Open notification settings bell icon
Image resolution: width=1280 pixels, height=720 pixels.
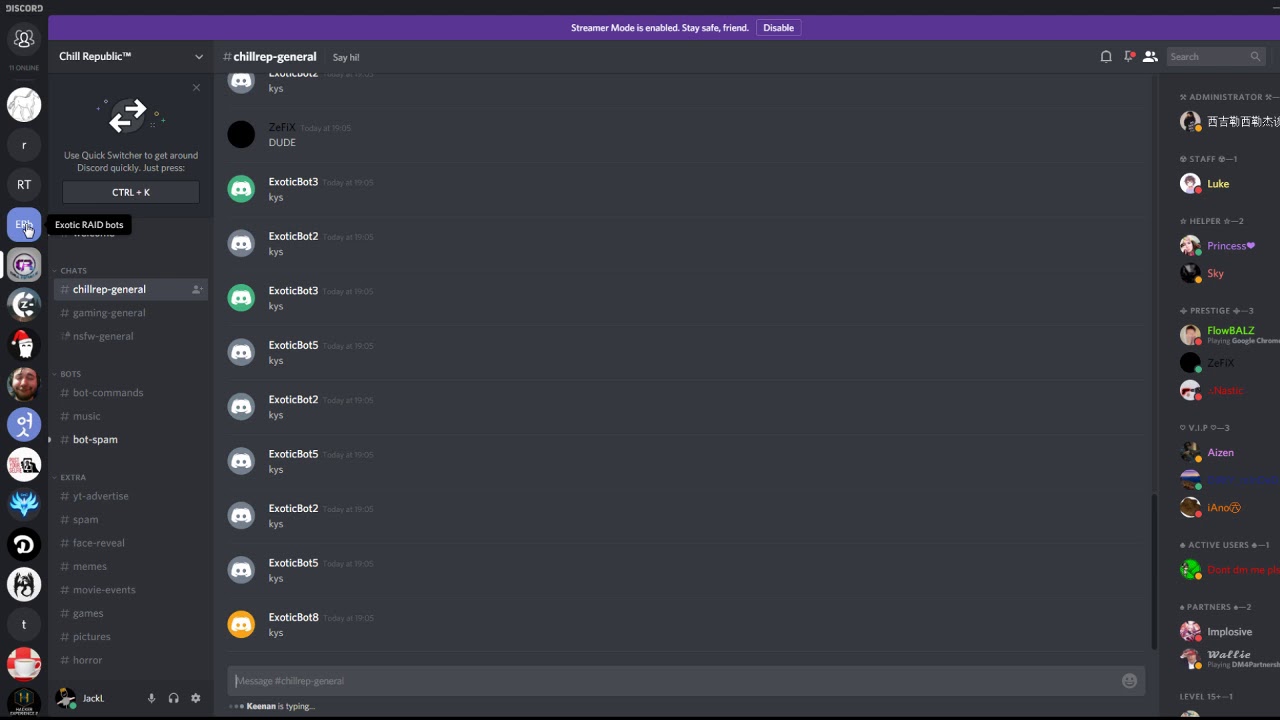click(x=1106, y=57)
